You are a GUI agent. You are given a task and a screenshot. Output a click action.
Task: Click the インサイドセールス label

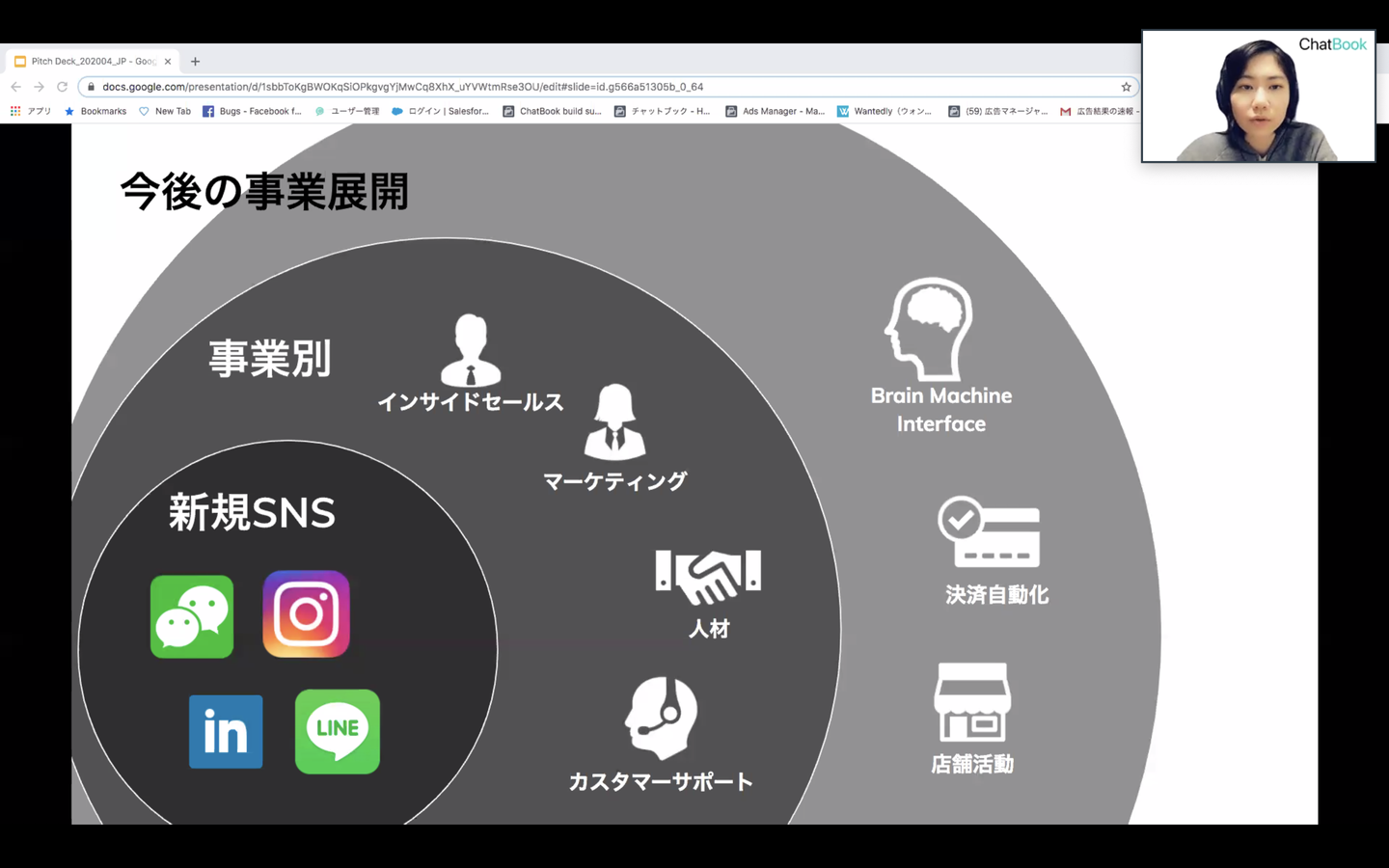point(471,402)
